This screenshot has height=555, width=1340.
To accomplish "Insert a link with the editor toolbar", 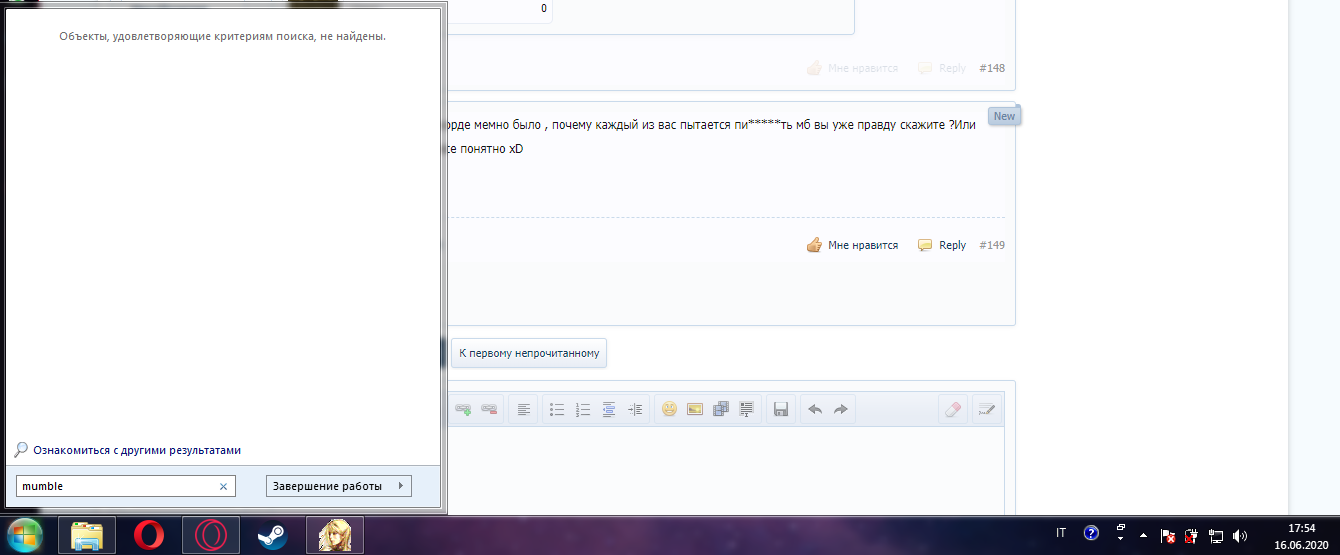I will point(463,409).
